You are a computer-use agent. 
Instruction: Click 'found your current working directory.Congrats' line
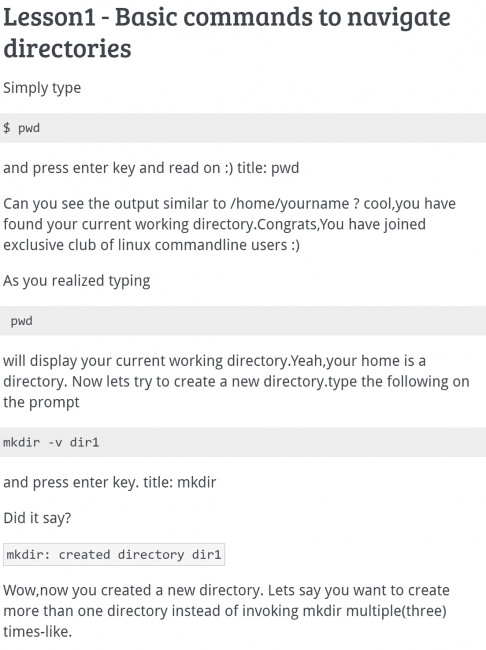click(214, 224)
